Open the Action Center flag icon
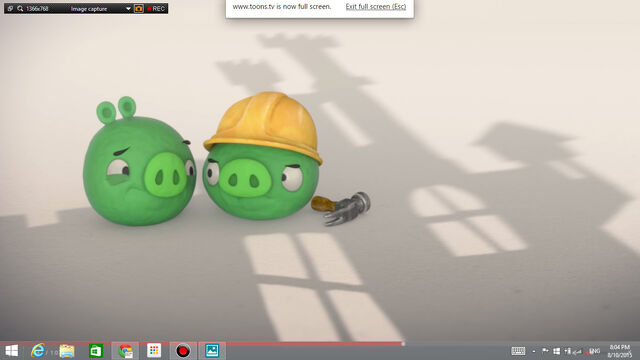 (x=545, y=351)
